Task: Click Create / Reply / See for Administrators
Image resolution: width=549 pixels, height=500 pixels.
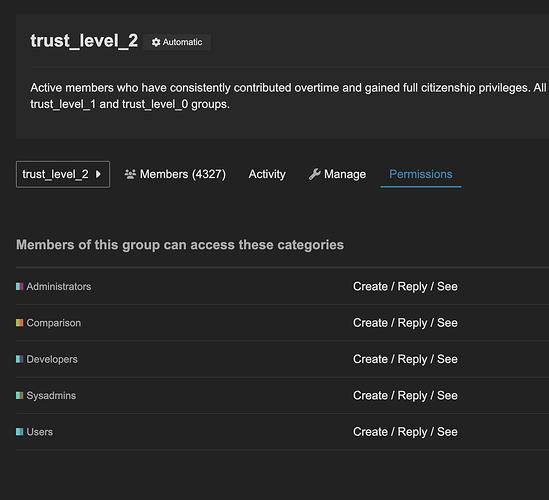Action: coord(405,286)
